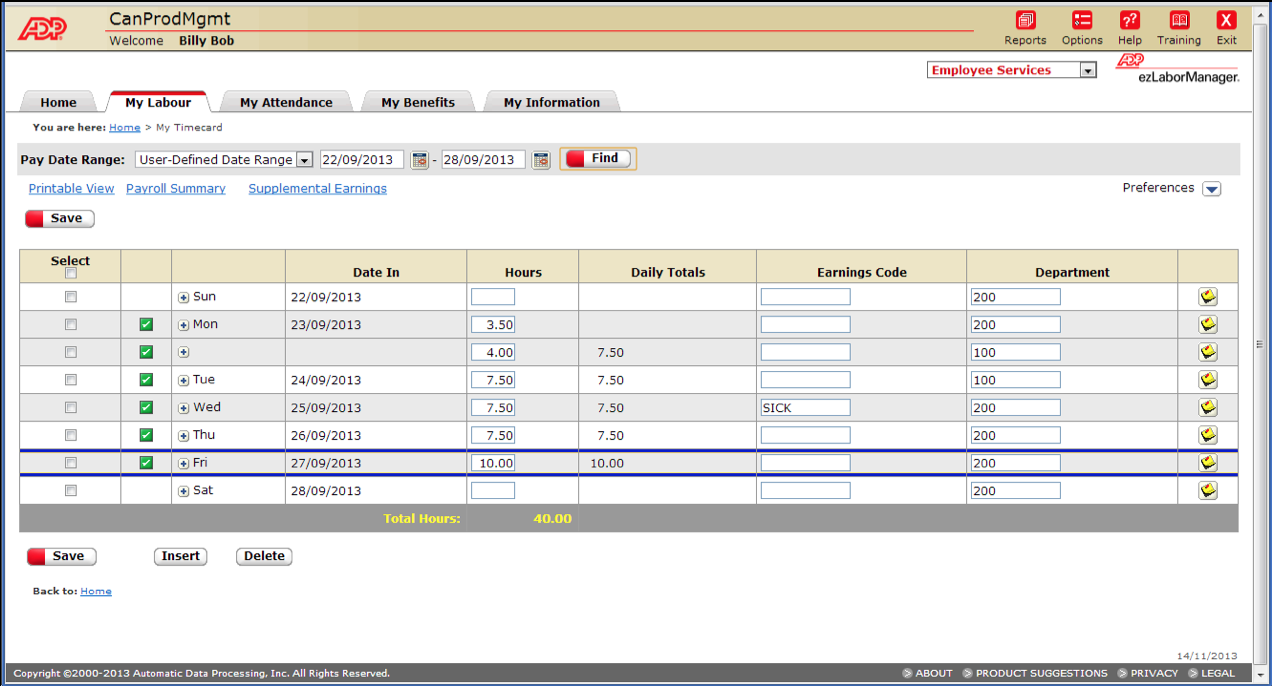Viewport: 1272px width, 686px height.
Task: Open the Employee Services dropdown
Action: pyautogui.click(x=1012, y=70)
